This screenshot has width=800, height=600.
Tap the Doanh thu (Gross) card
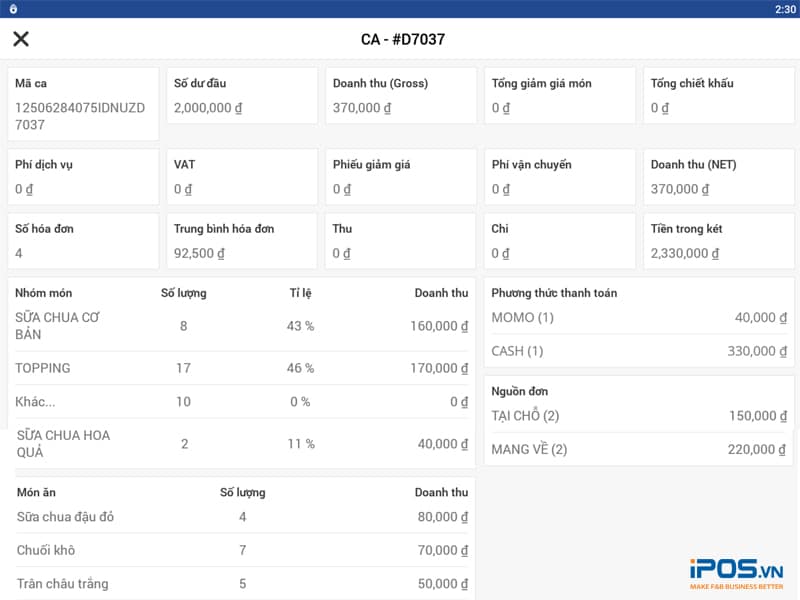click(x=400, y=96)
